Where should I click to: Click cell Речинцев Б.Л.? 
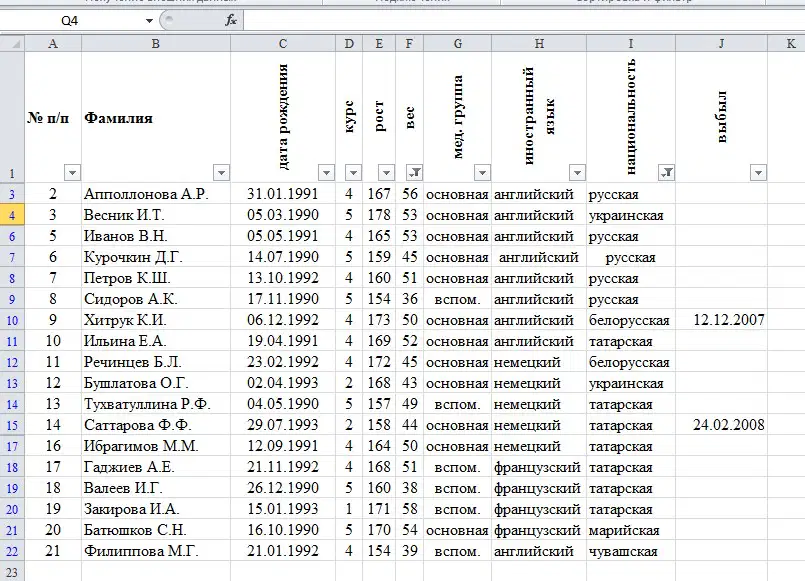click(x=156, y=362)
